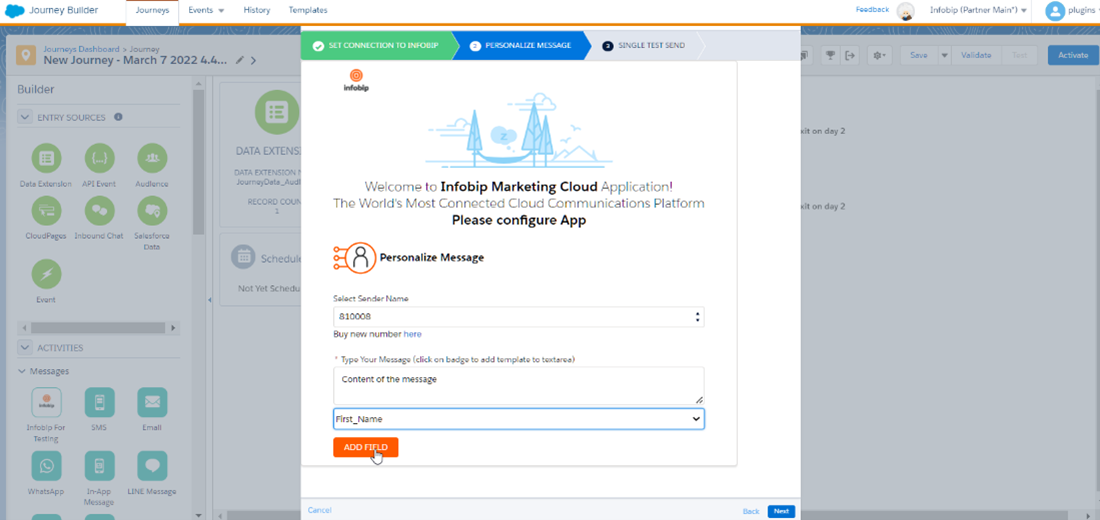The image size is (1100, 520).
Task: Click inside the message content textarea
Action: pos(518,385)
